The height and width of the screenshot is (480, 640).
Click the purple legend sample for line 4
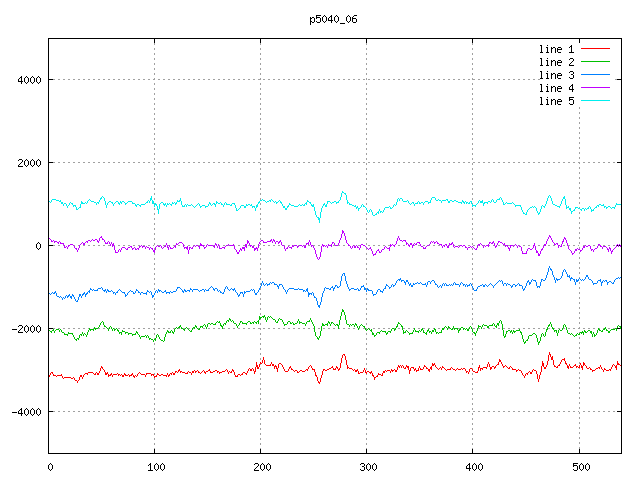(x=595, y=88)
